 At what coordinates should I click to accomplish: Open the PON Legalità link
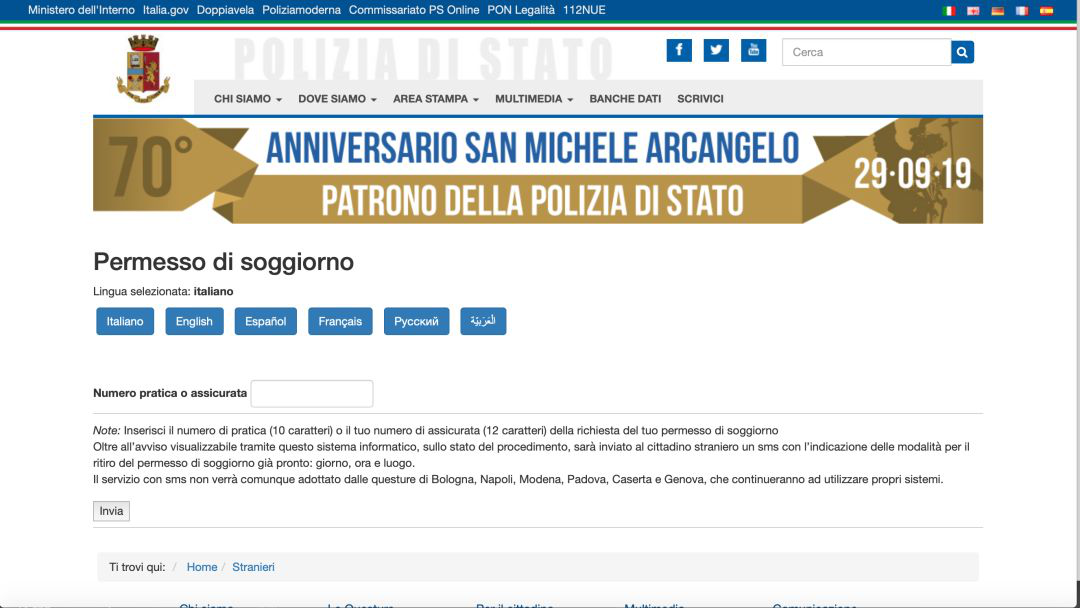521,10
